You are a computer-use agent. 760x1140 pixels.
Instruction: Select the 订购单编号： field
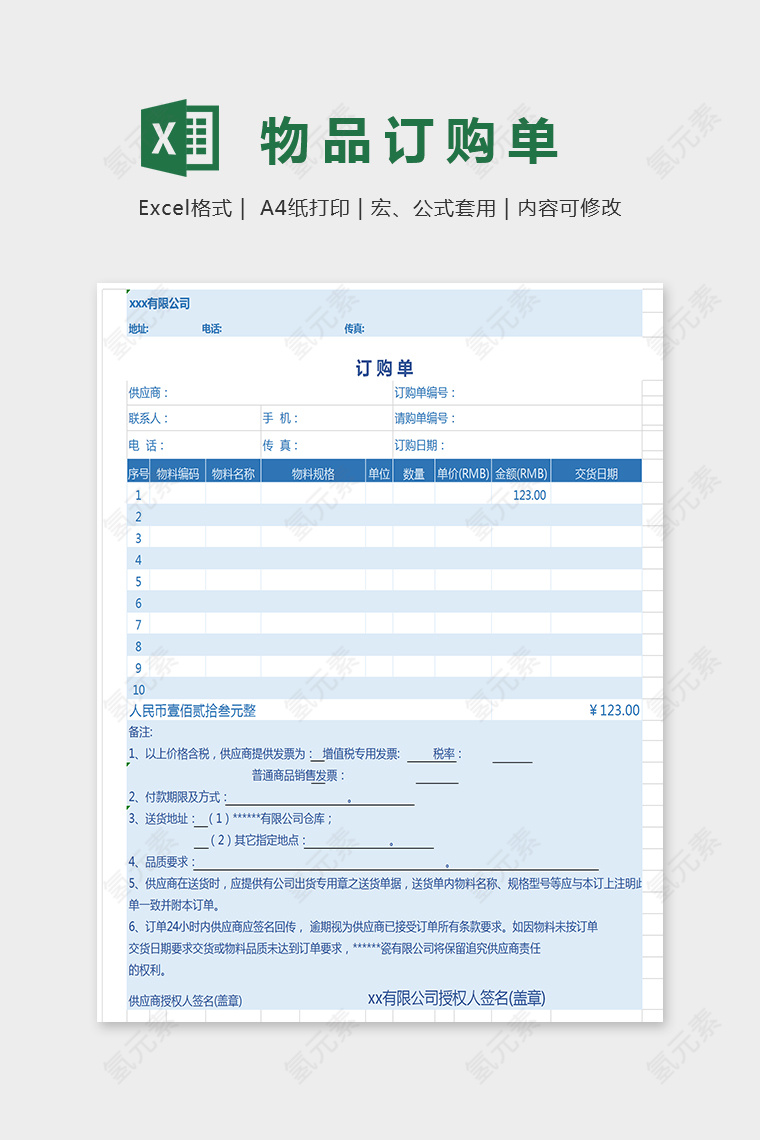tap(517, 393)
